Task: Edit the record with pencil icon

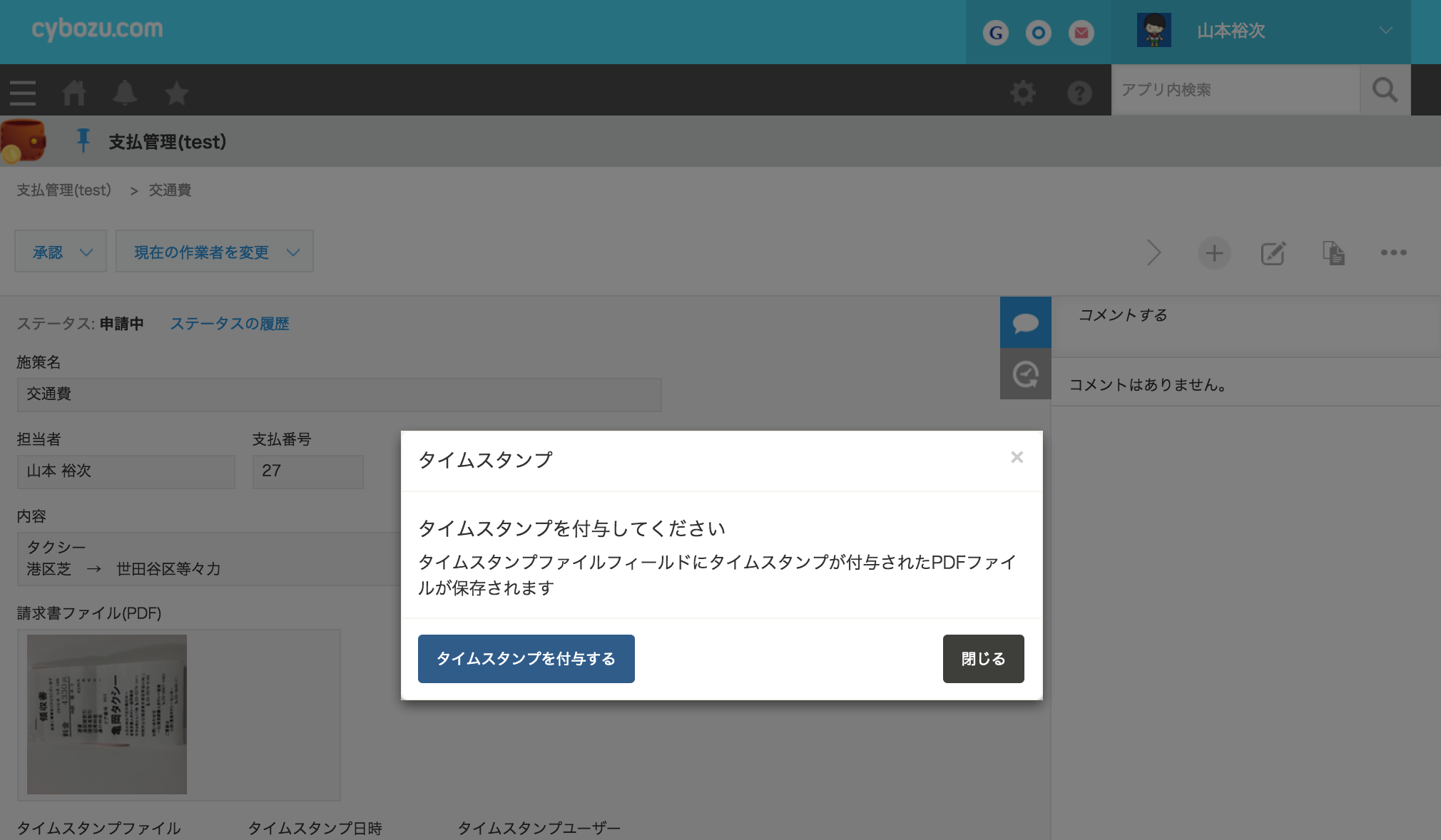Action: (1273, 252)
